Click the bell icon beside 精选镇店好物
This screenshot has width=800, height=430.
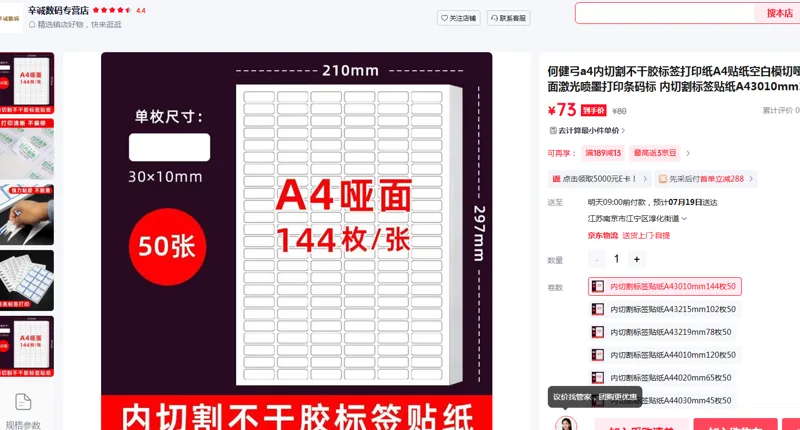click(32, 24)
